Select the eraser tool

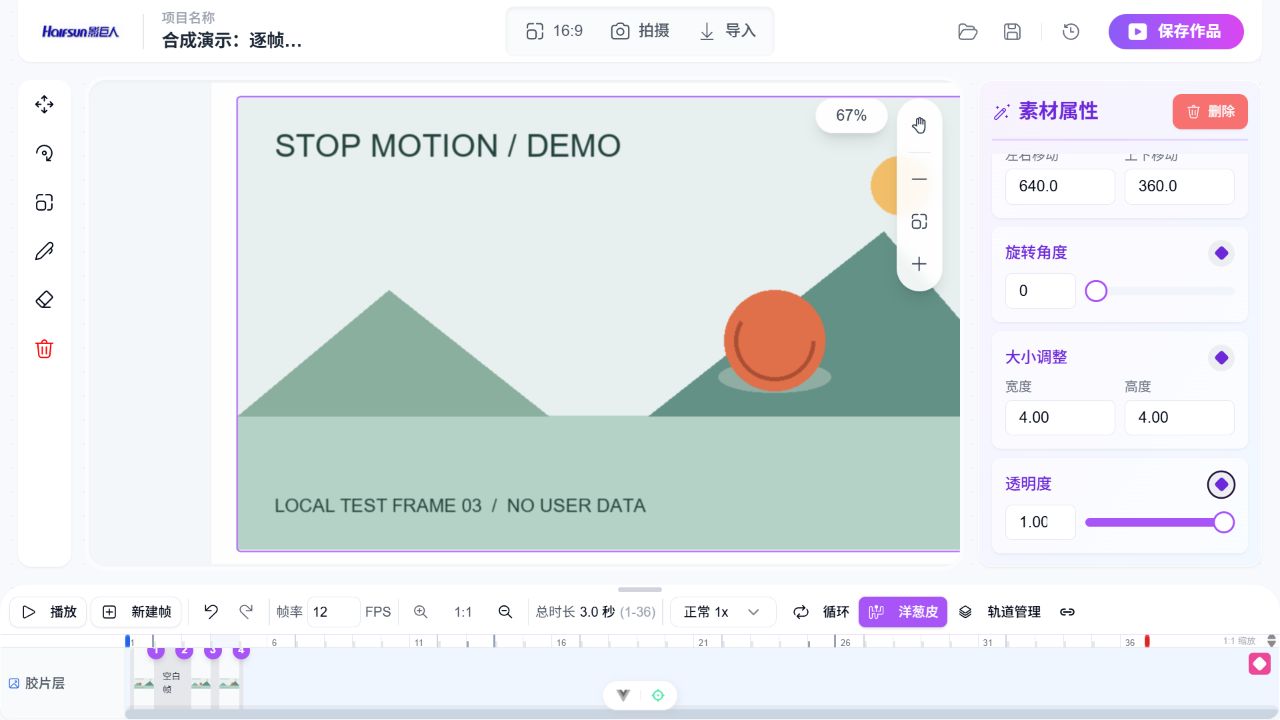(44, 300)
